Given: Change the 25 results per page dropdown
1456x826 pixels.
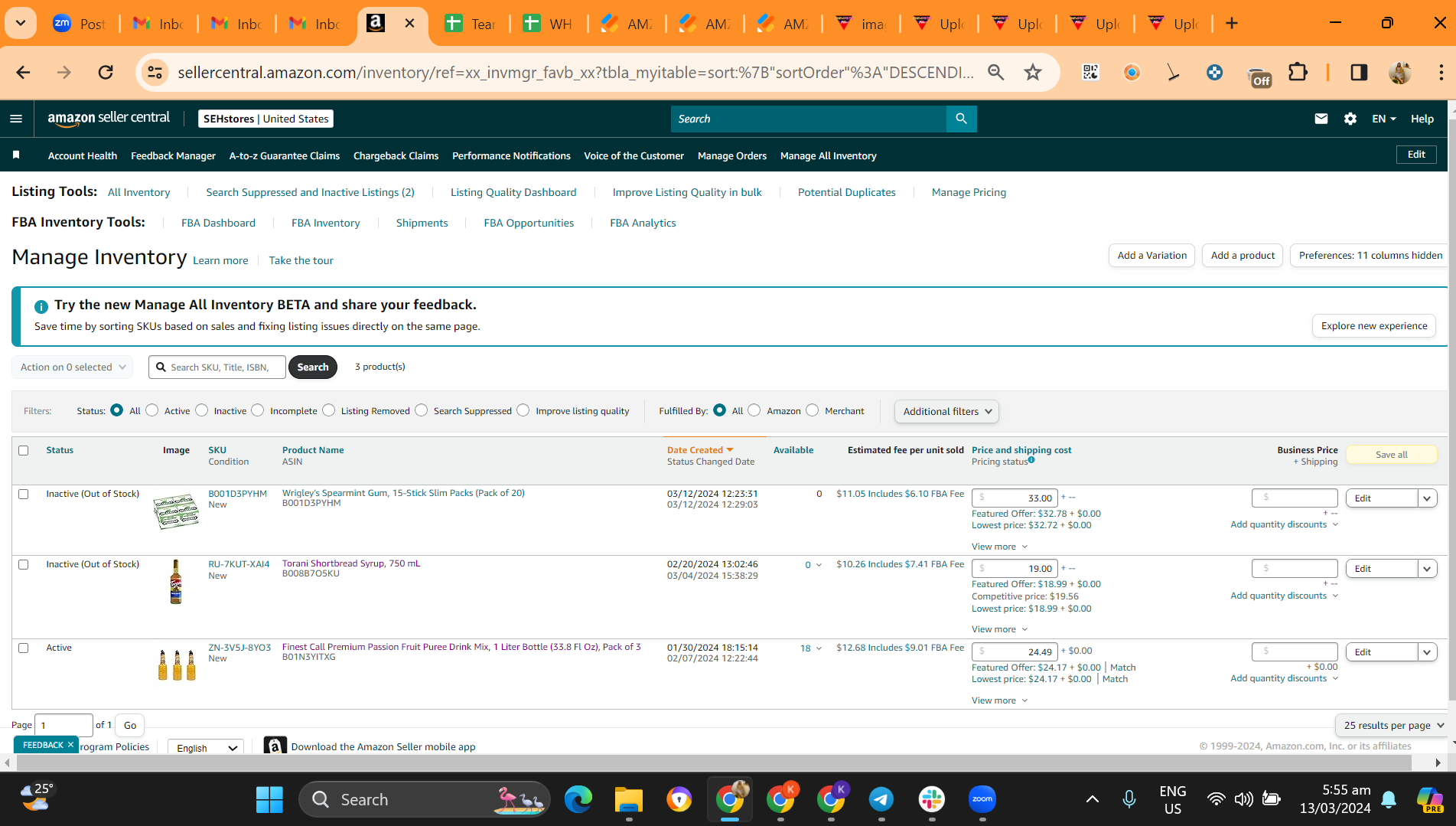Looking at the screenshot, I should tap(1393, 725).
